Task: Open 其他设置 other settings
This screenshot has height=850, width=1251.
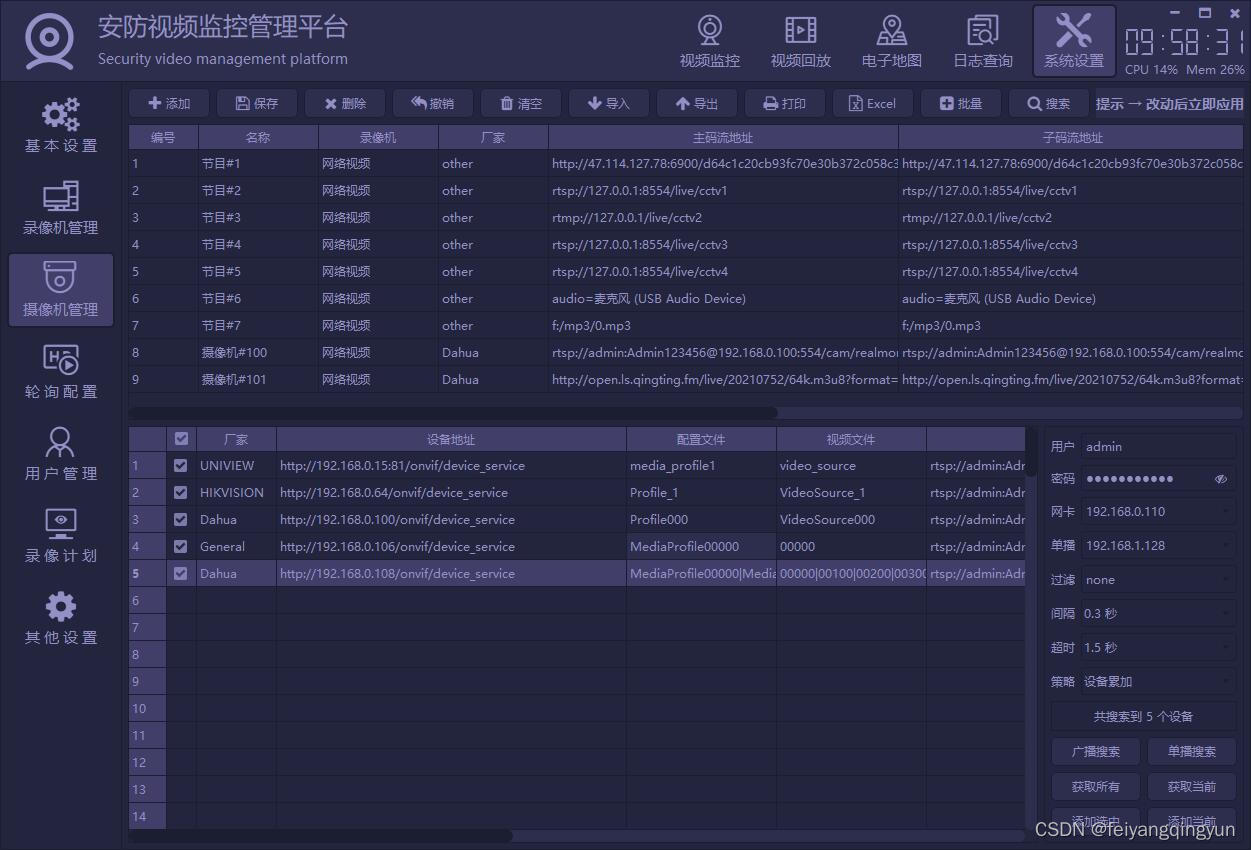Action: point(60,620)
